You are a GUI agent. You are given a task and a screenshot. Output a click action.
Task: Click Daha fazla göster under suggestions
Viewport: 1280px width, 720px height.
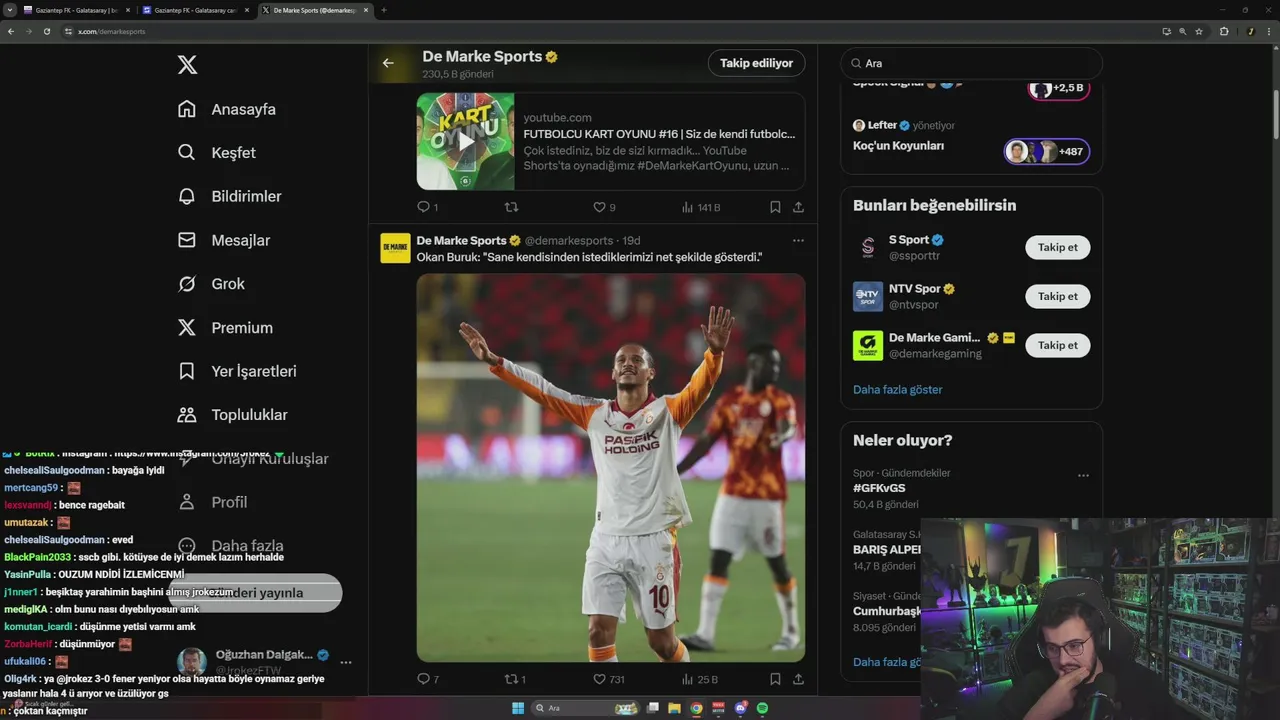coord(897,390)
